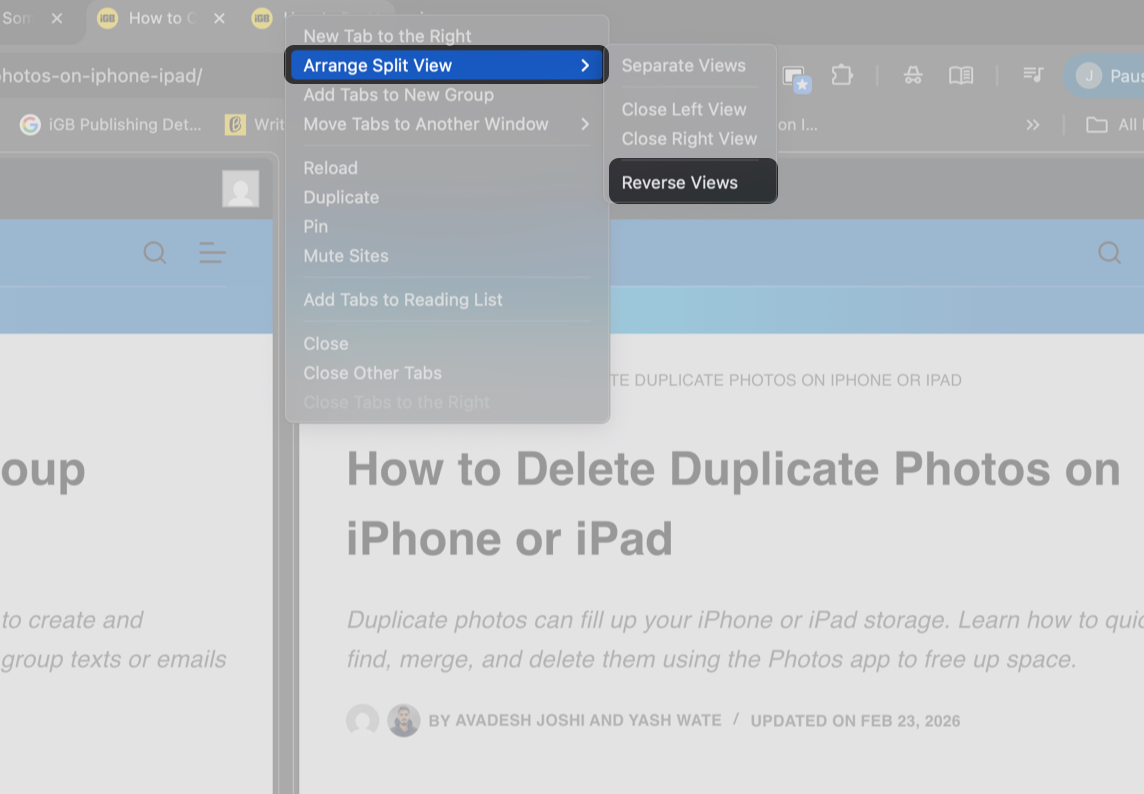Click Close Right View option
The width and height of the screenshot is (1144, 794).
[689, 139]
